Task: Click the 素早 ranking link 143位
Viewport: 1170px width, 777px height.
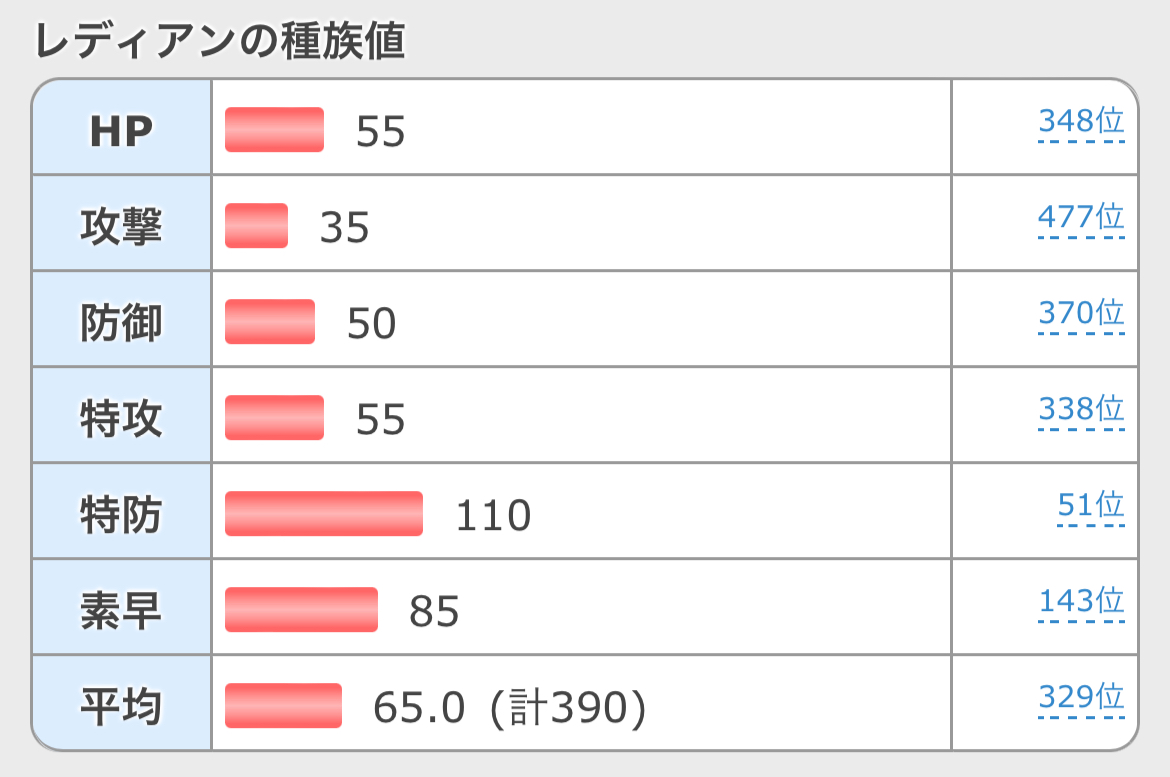Action: click(1081, 601)
